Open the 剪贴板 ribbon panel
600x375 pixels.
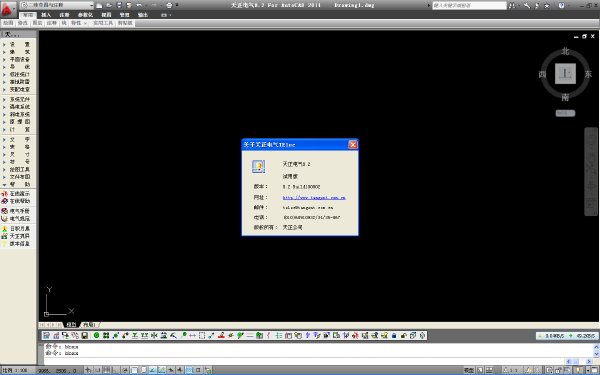click(x=125, y=23)
